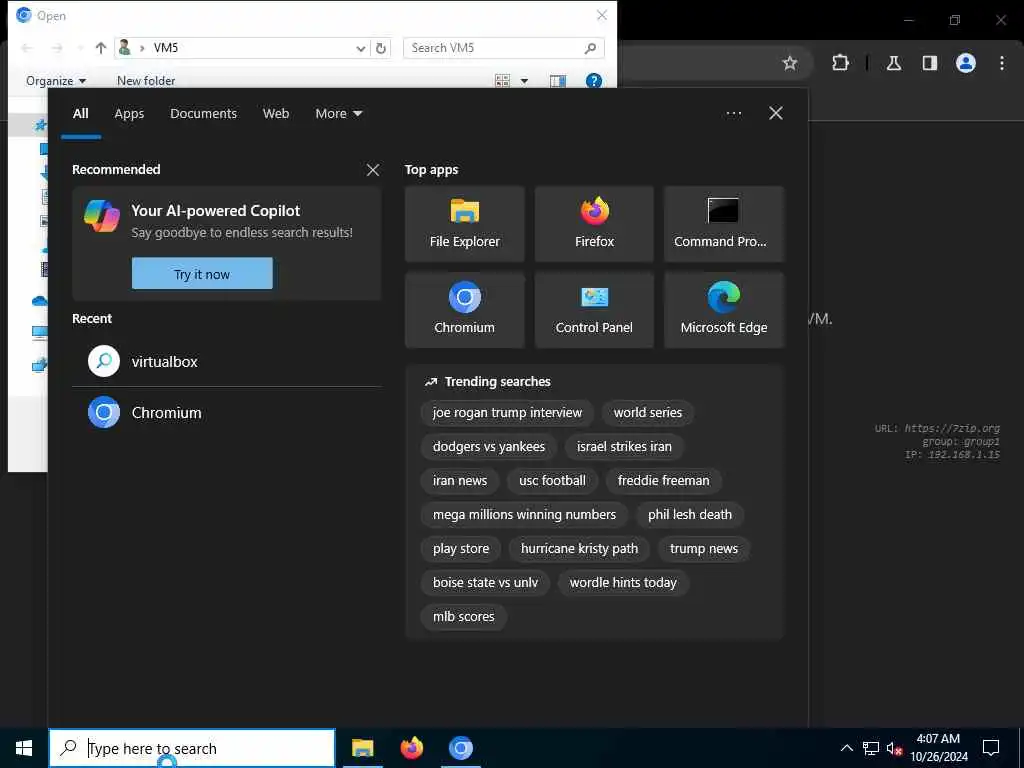
Task: Expand the More filter dropdown
Action: [338, 113]
